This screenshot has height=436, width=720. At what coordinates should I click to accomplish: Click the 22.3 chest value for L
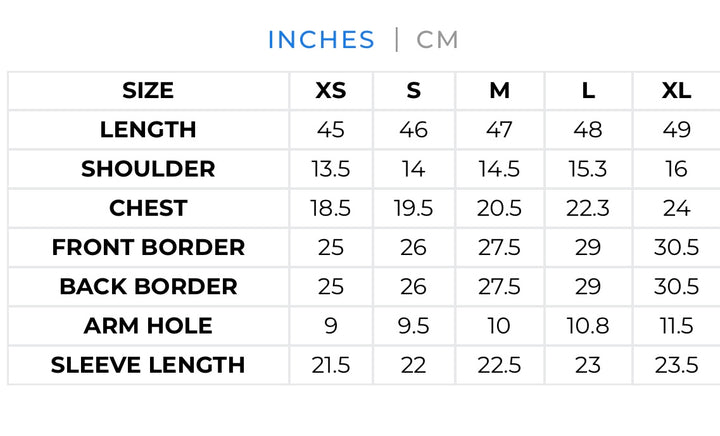[x=588, y=208]
